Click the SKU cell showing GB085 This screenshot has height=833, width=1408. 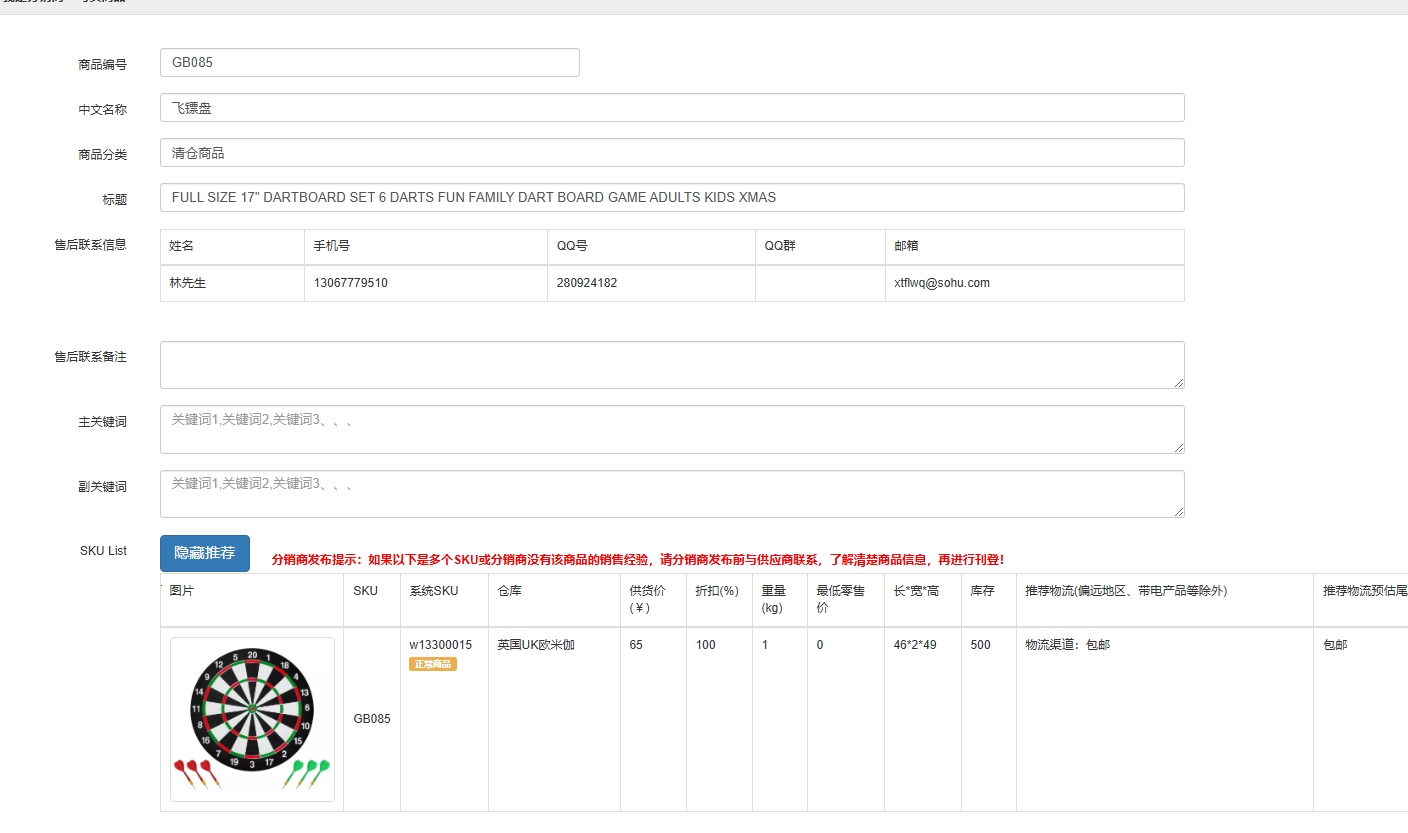(x=371, y=718)
